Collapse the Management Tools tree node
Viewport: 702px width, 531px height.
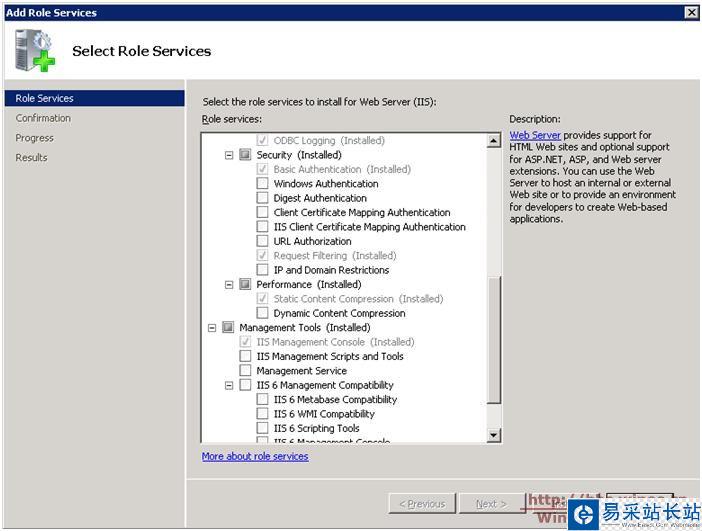(x=212, y=328)
